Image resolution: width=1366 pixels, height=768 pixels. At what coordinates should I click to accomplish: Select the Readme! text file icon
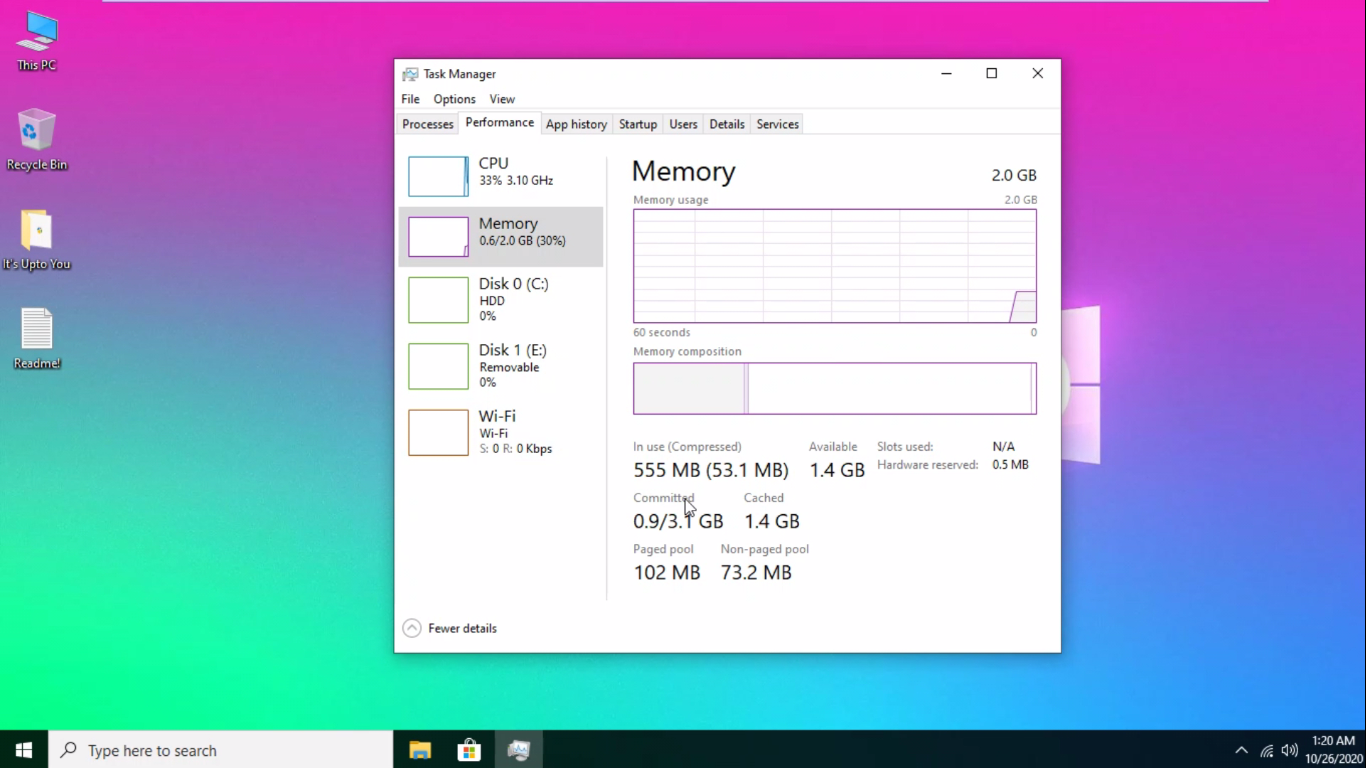37,339
